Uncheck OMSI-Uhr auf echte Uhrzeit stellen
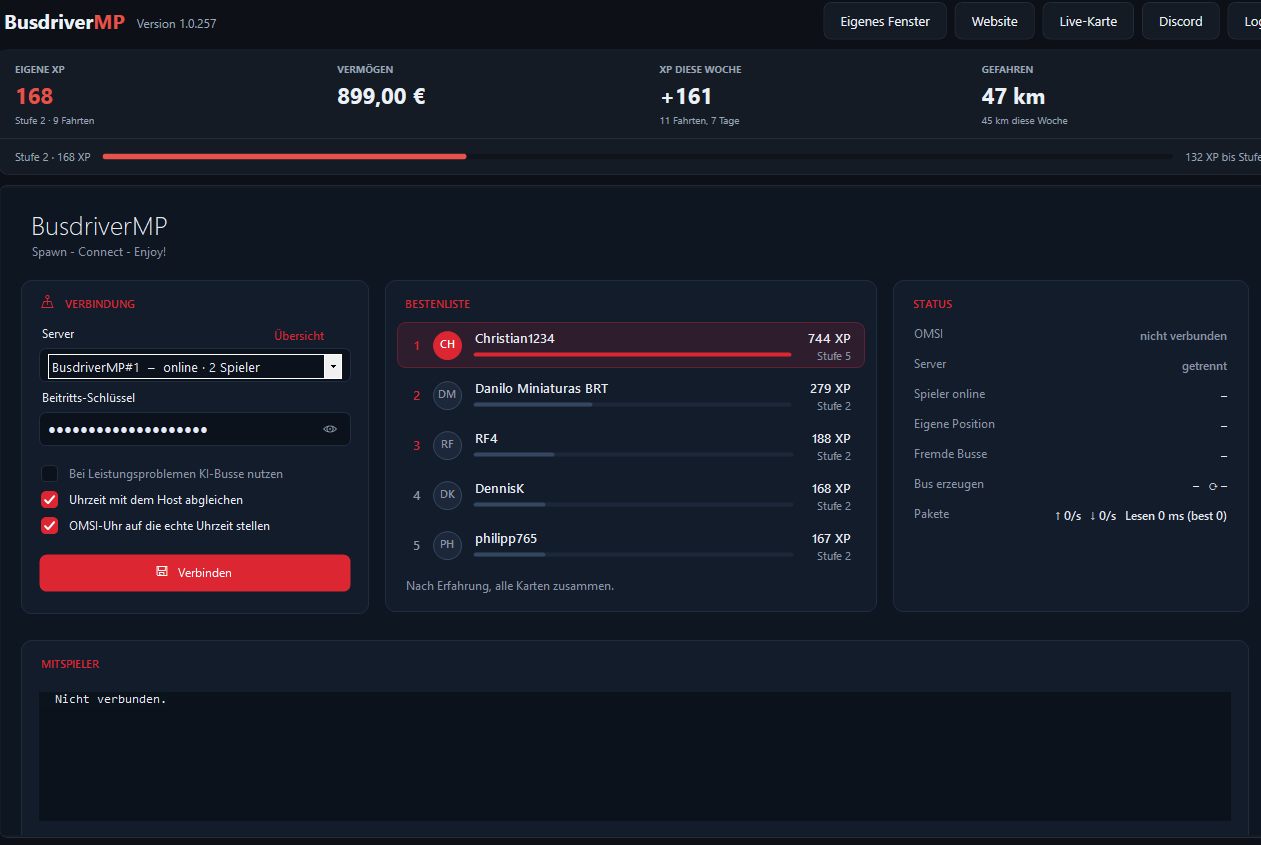This screenshot has height=845, width=1261. [x=49, y=525]
